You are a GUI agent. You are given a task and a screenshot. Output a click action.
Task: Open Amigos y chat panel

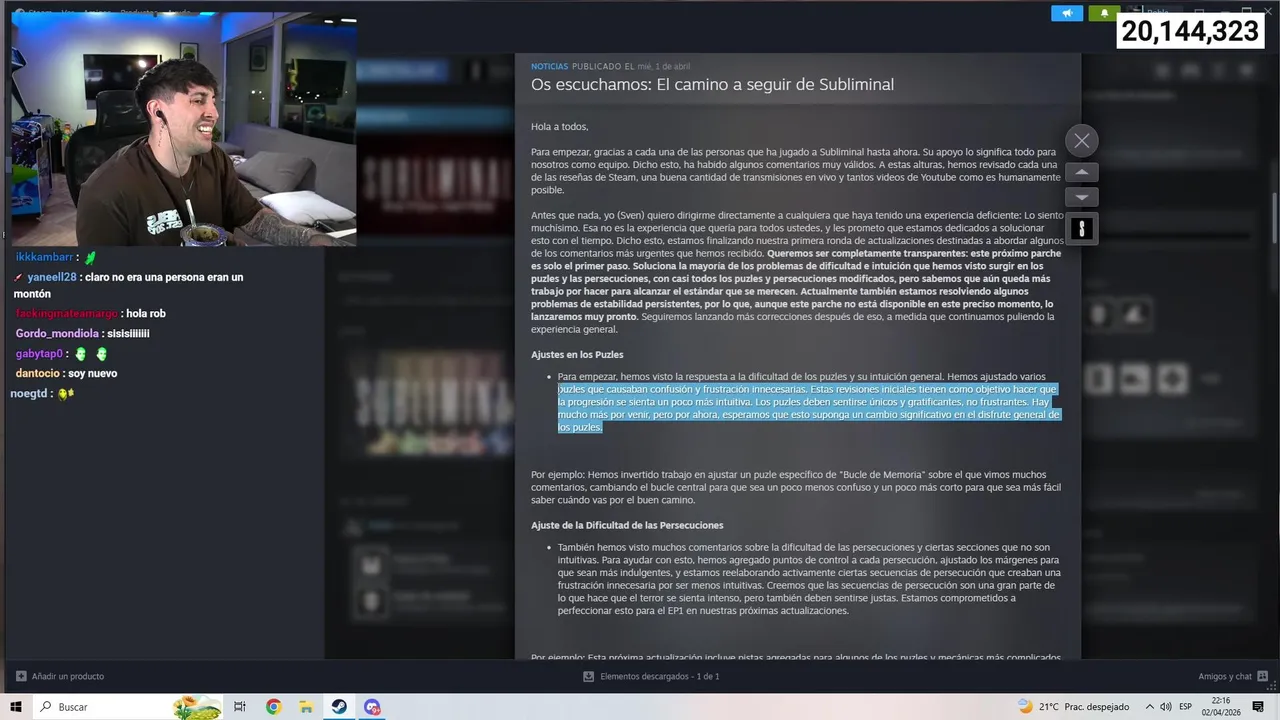point(1233,676)
